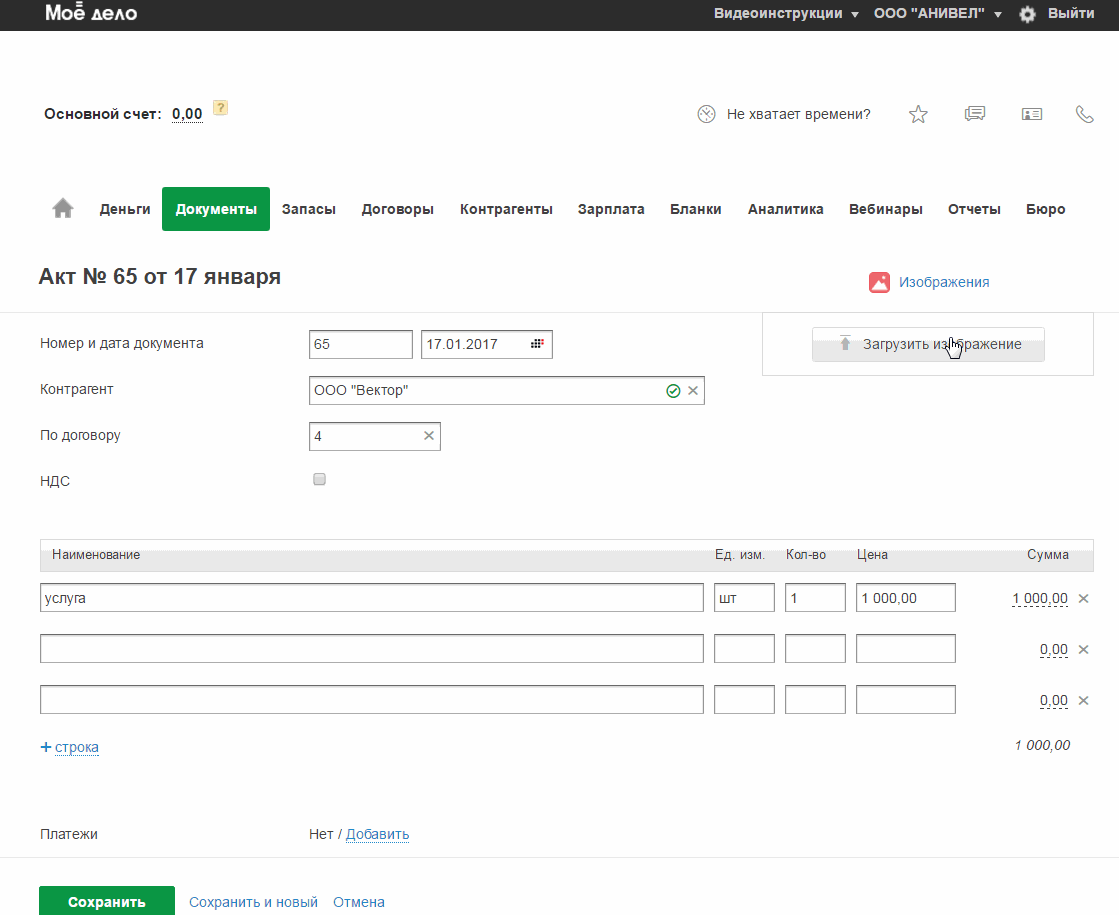The height and width of the screenshot is (915, 1119).
Task: Open the chat messages icon
Action: (975, 114)
